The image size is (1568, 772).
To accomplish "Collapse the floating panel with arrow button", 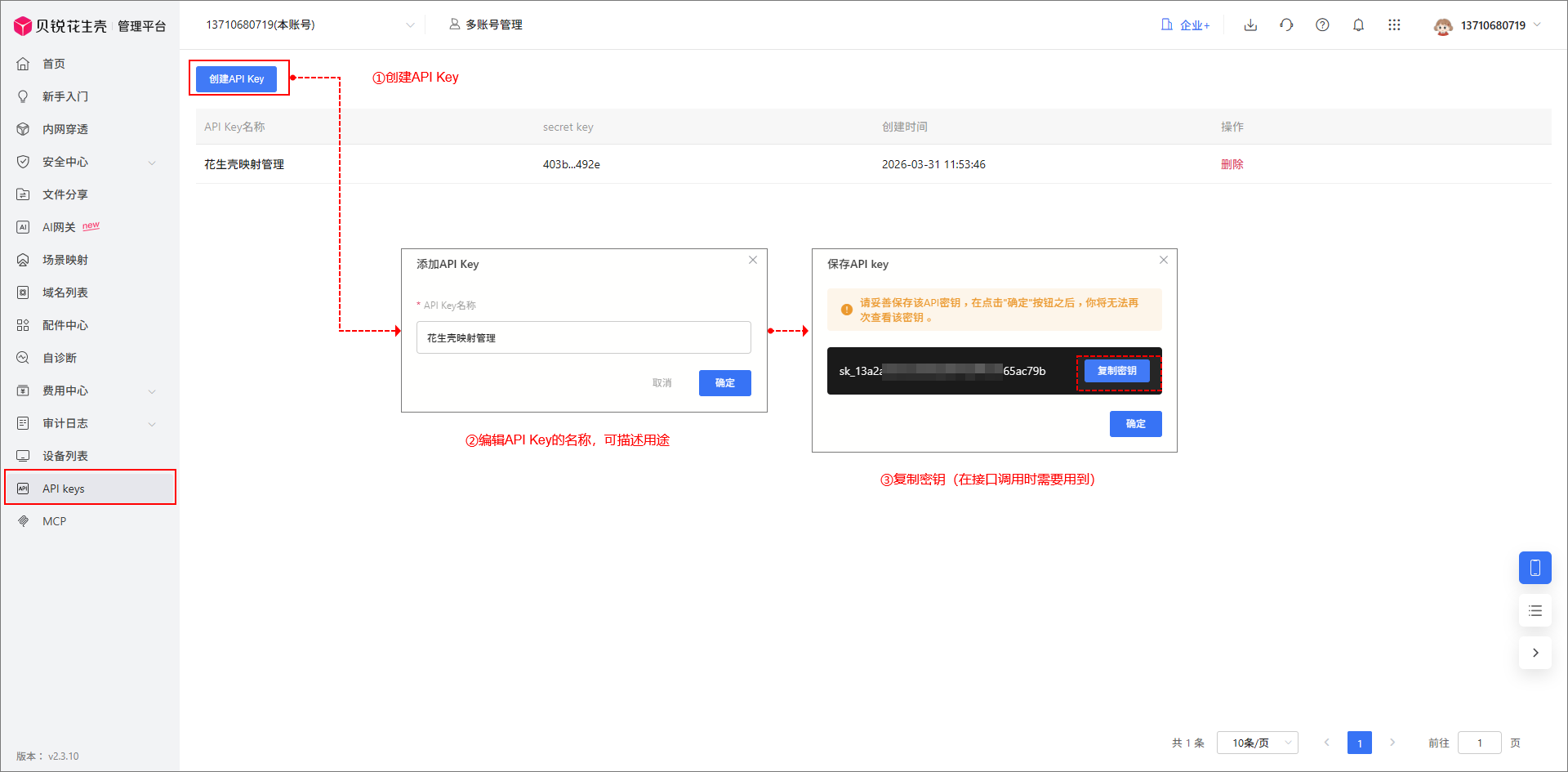I will coord(1535,653).
